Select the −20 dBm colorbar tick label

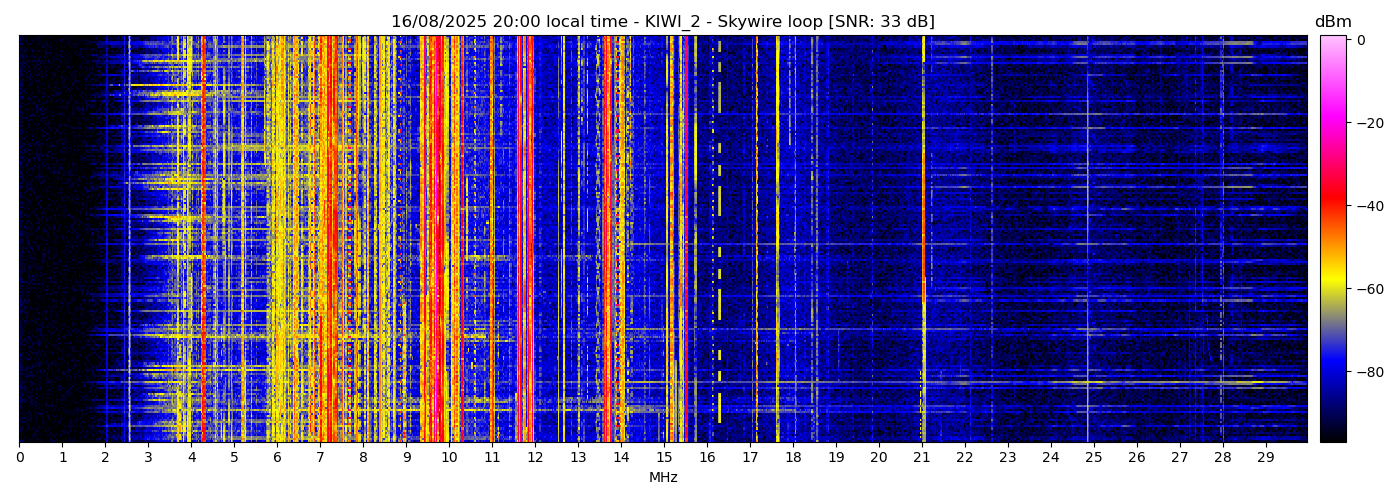pyautogui.click(x=1369, y=123)
